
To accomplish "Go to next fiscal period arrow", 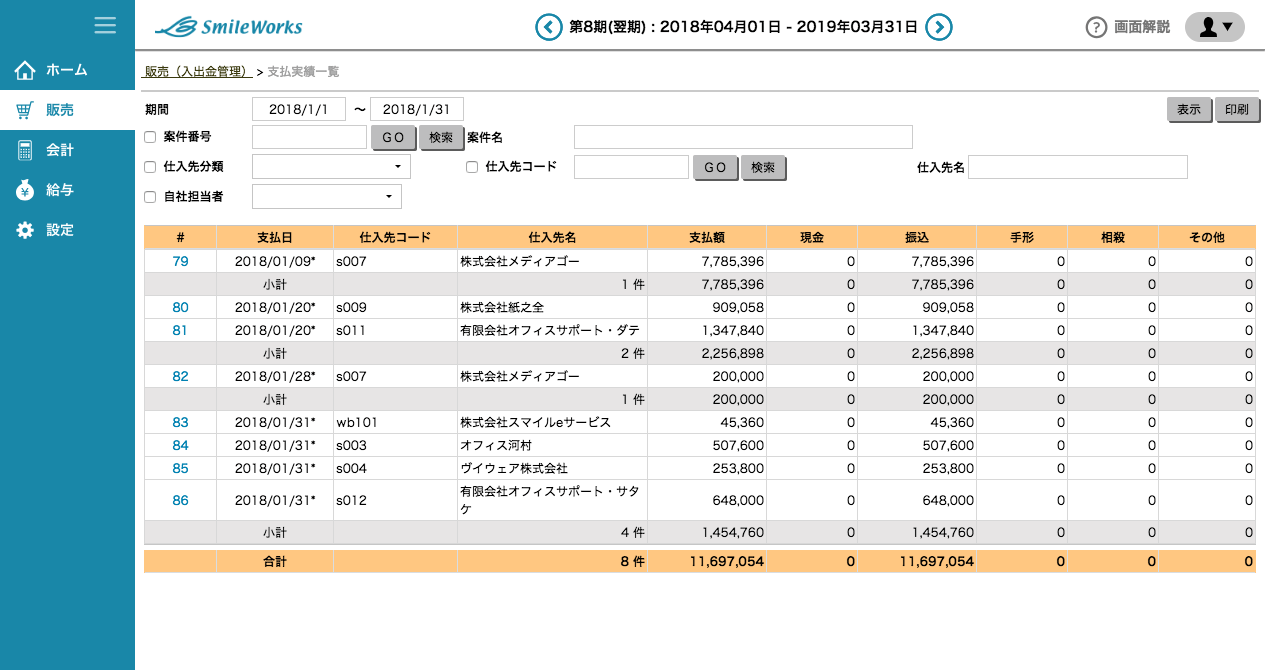I will point(938,27).
